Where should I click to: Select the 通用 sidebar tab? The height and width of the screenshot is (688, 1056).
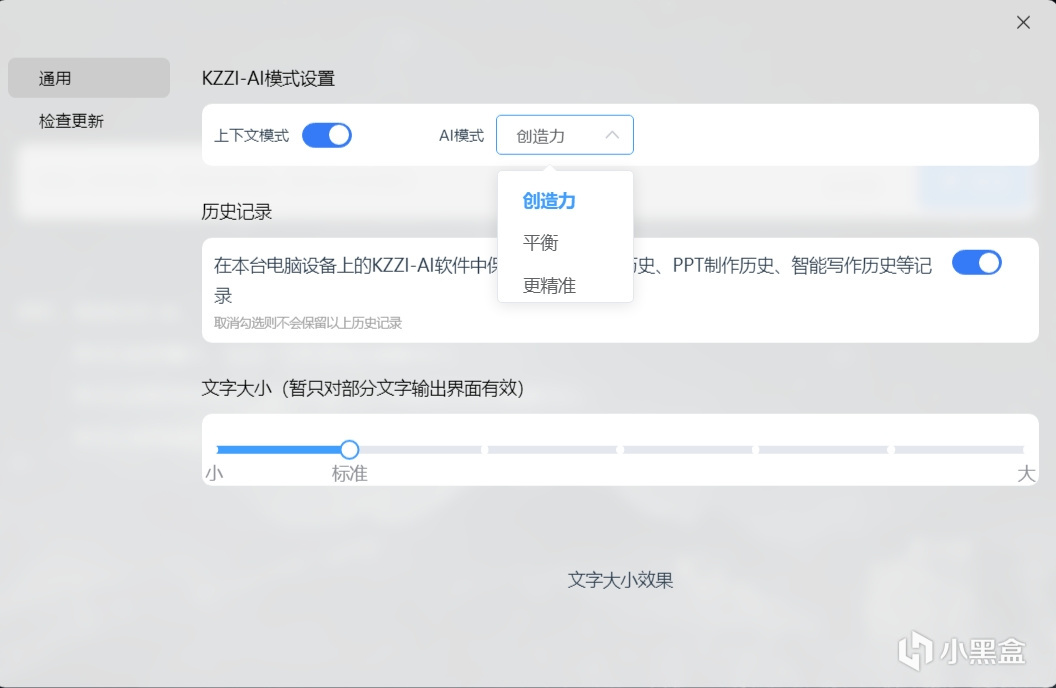(x=89, y=78)
